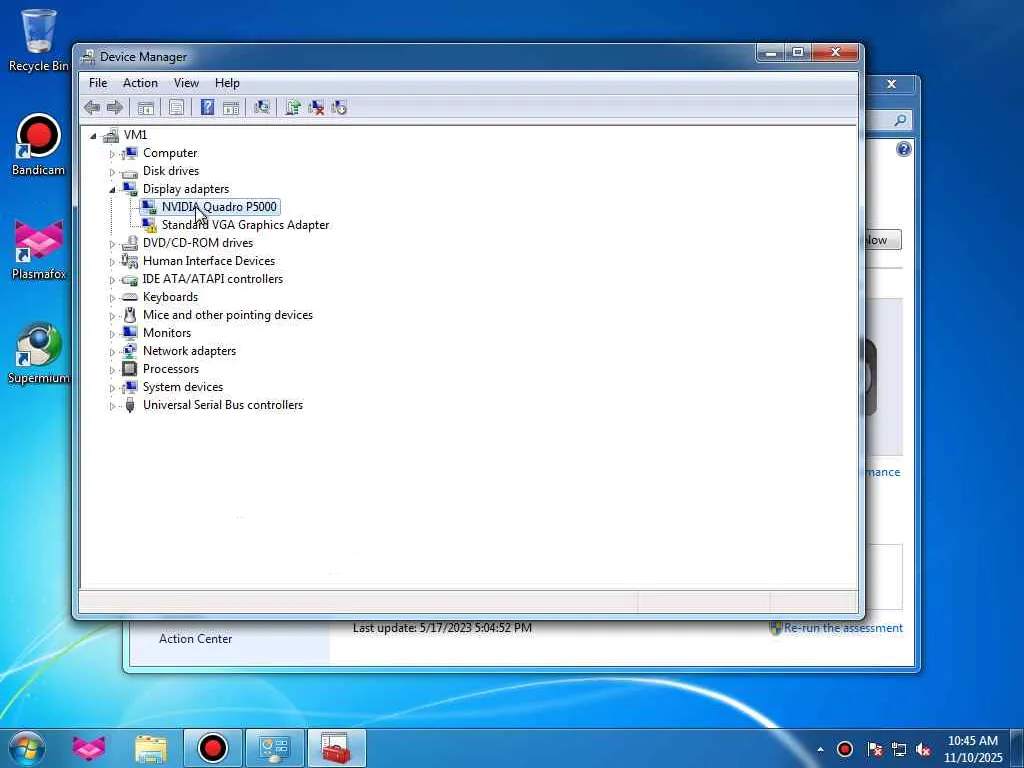Select the Monitors label
The image size is (1024, 768).
(x=167, y=332)
